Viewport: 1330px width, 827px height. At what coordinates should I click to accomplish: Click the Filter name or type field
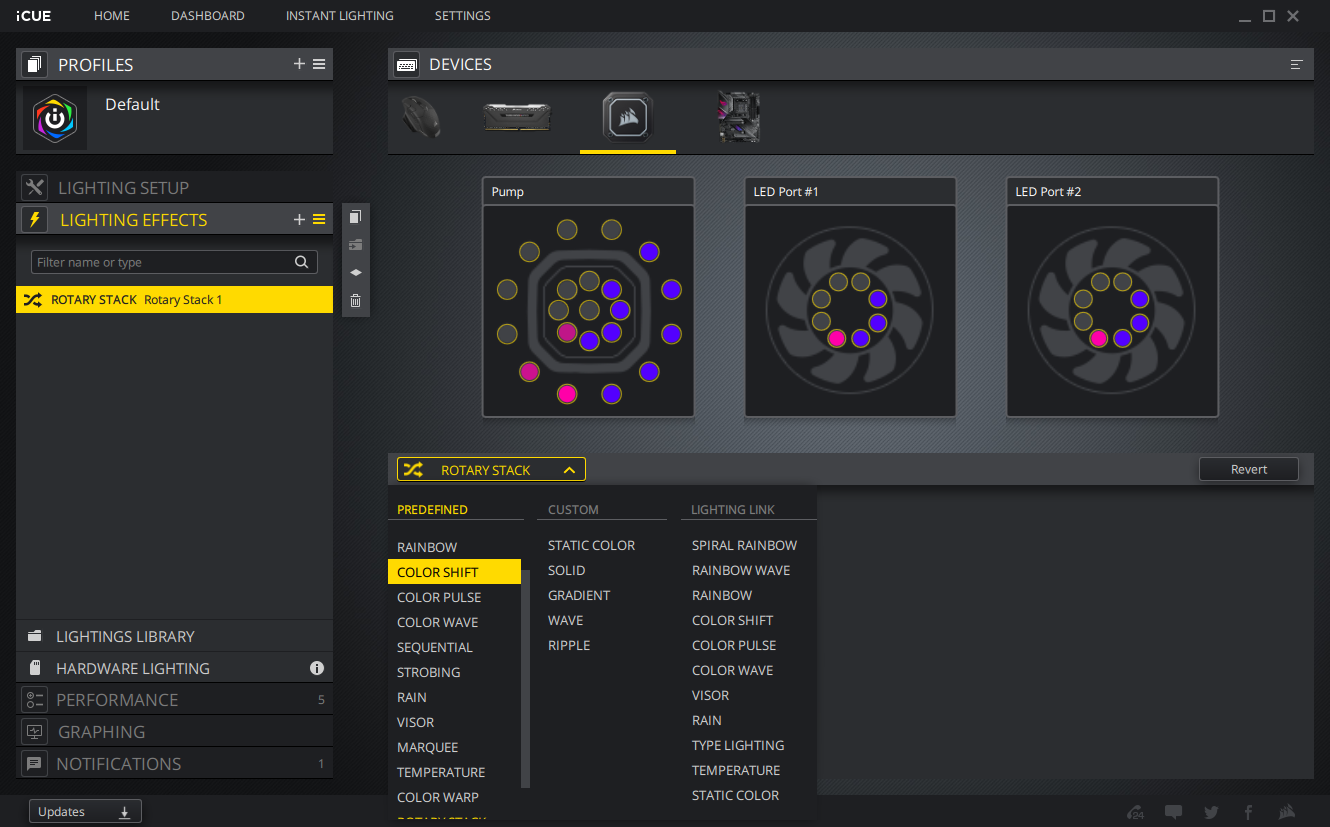tap(174, 262)
